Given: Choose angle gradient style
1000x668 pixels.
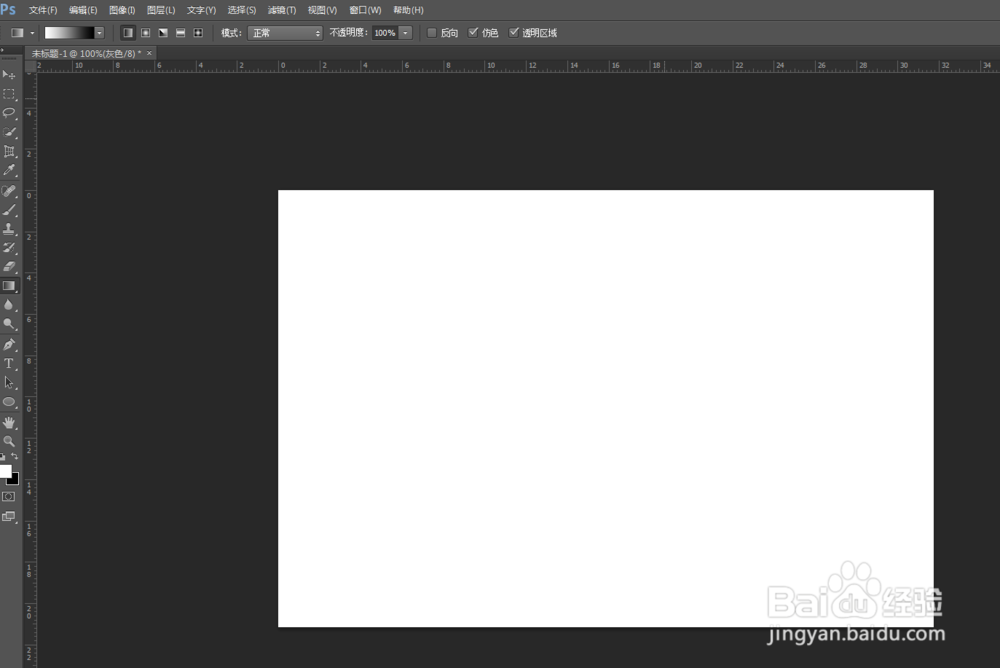Looking at the screenshot, I should (163, 33).
